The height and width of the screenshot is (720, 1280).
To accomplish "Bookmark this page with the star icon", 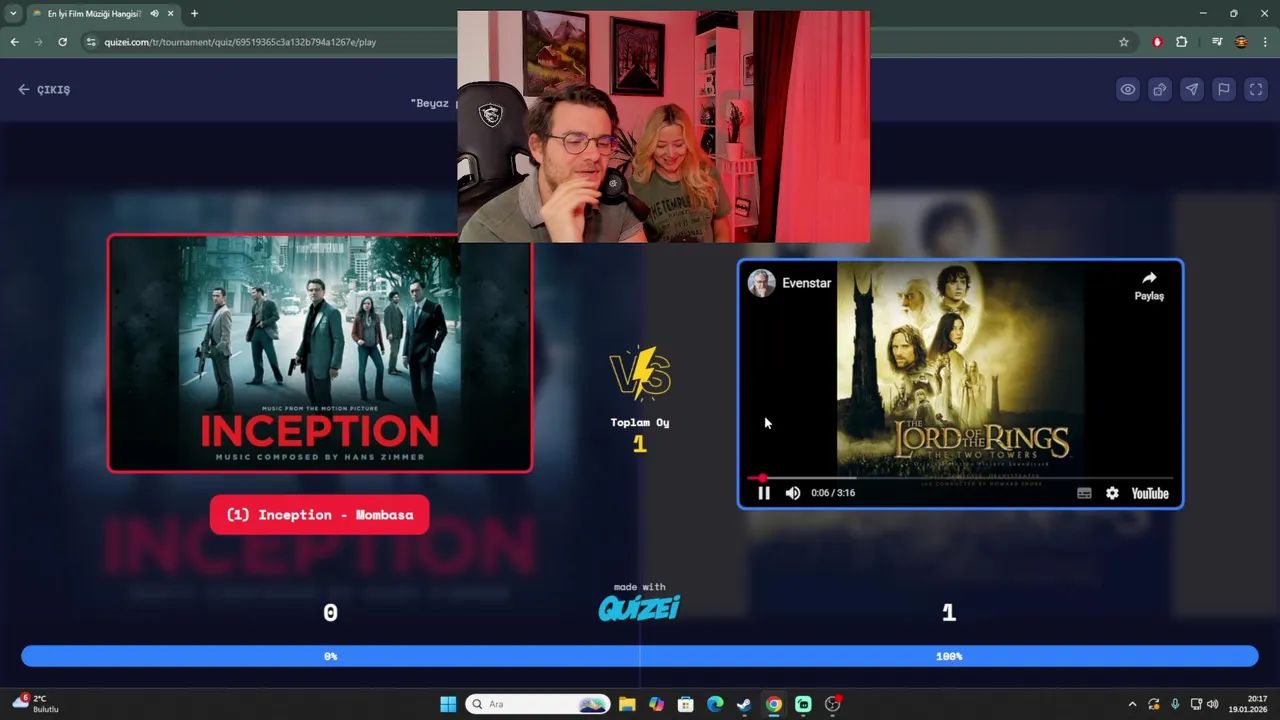I will [1124, 42].
